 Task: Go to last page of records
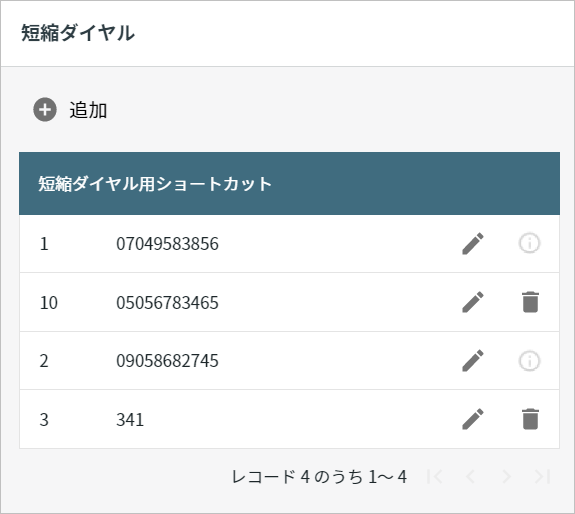tap(542, 477)
